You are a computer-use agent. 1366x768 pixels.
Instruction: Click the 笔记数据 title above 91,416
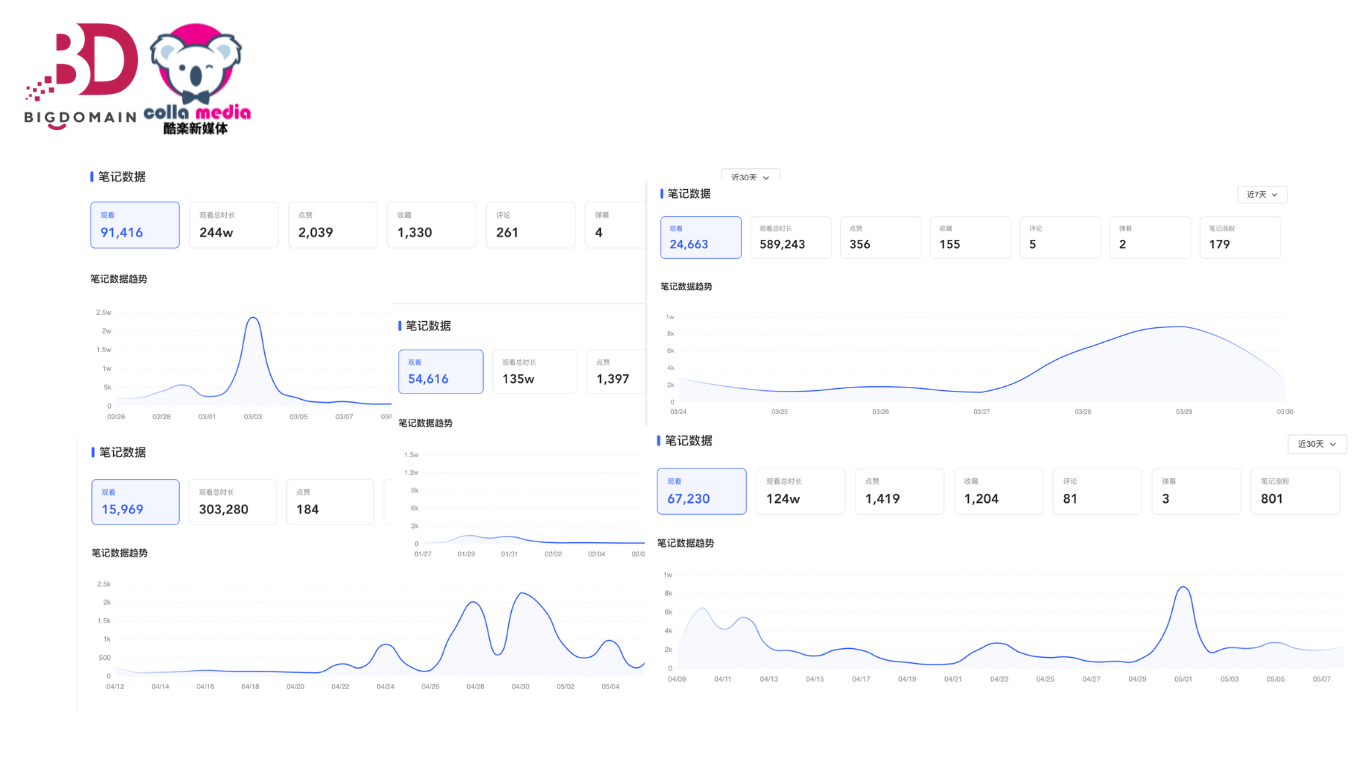click(x=121, y=177)
